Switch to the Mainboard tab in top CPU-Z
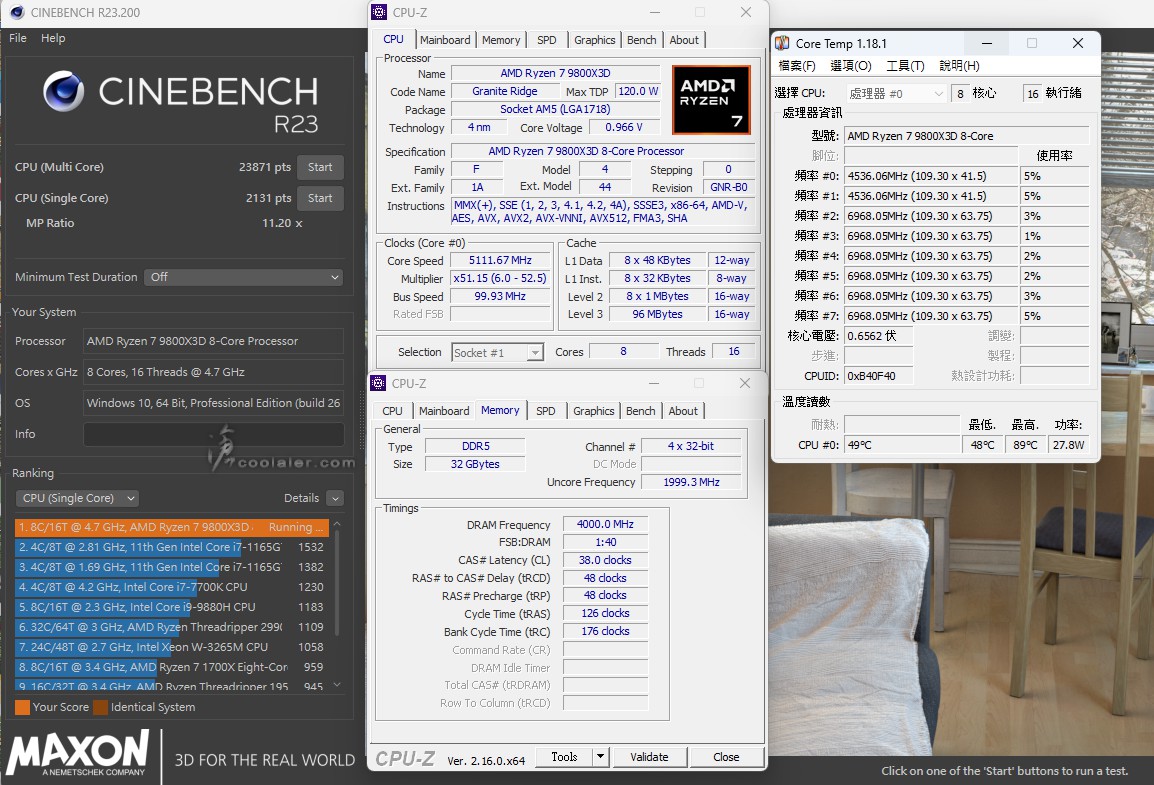Viewport: 1154px width, 785px height. click(x=445, y=40)
